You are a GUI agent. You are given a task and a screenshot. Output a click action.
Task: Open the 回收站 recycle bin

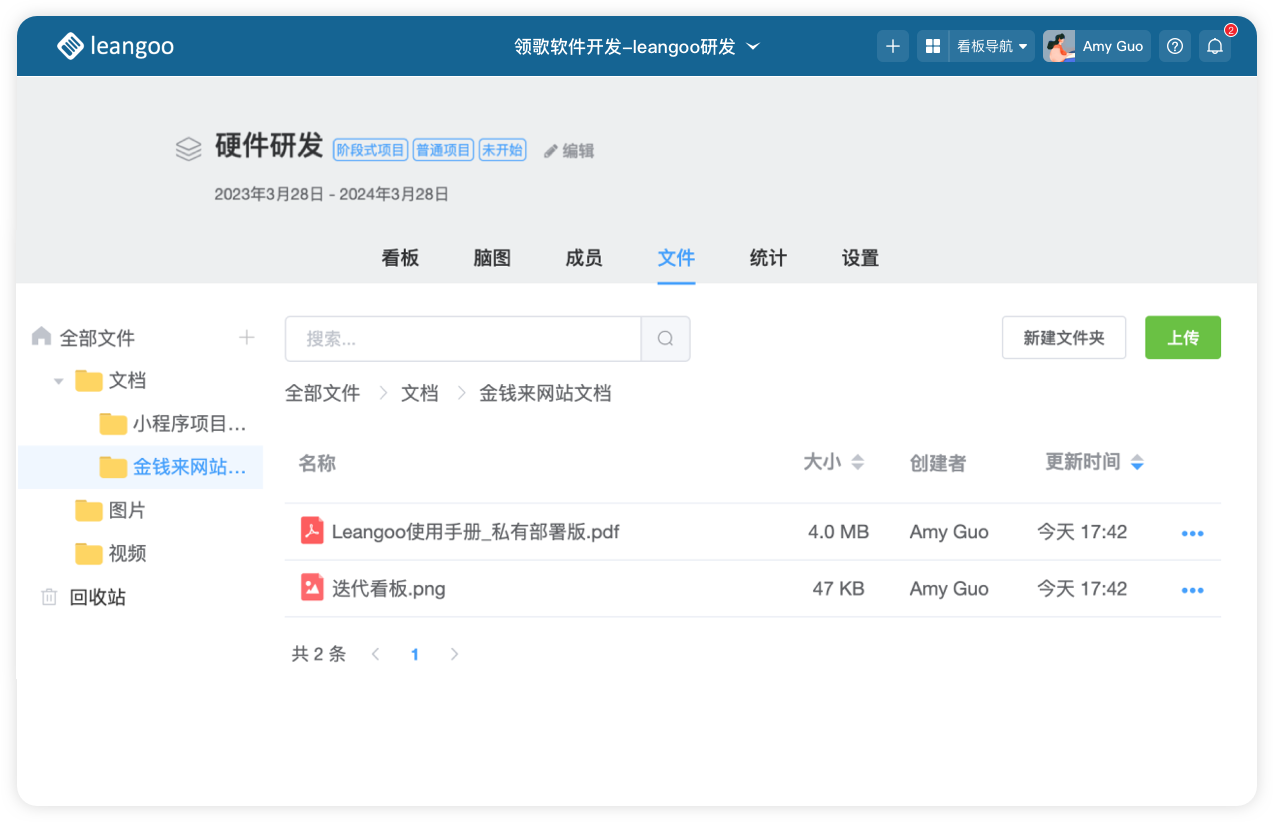[x=97, y=597]
